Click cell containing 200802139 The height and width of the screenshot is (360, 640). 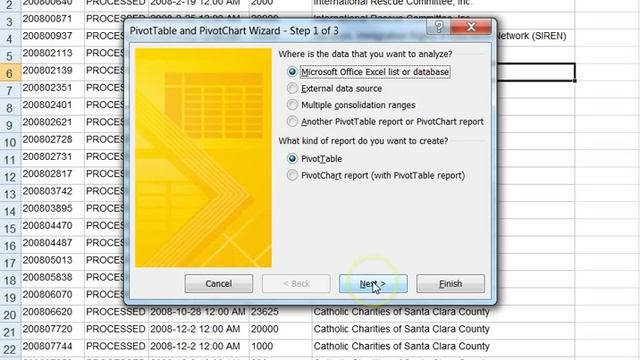coord(53,71)
